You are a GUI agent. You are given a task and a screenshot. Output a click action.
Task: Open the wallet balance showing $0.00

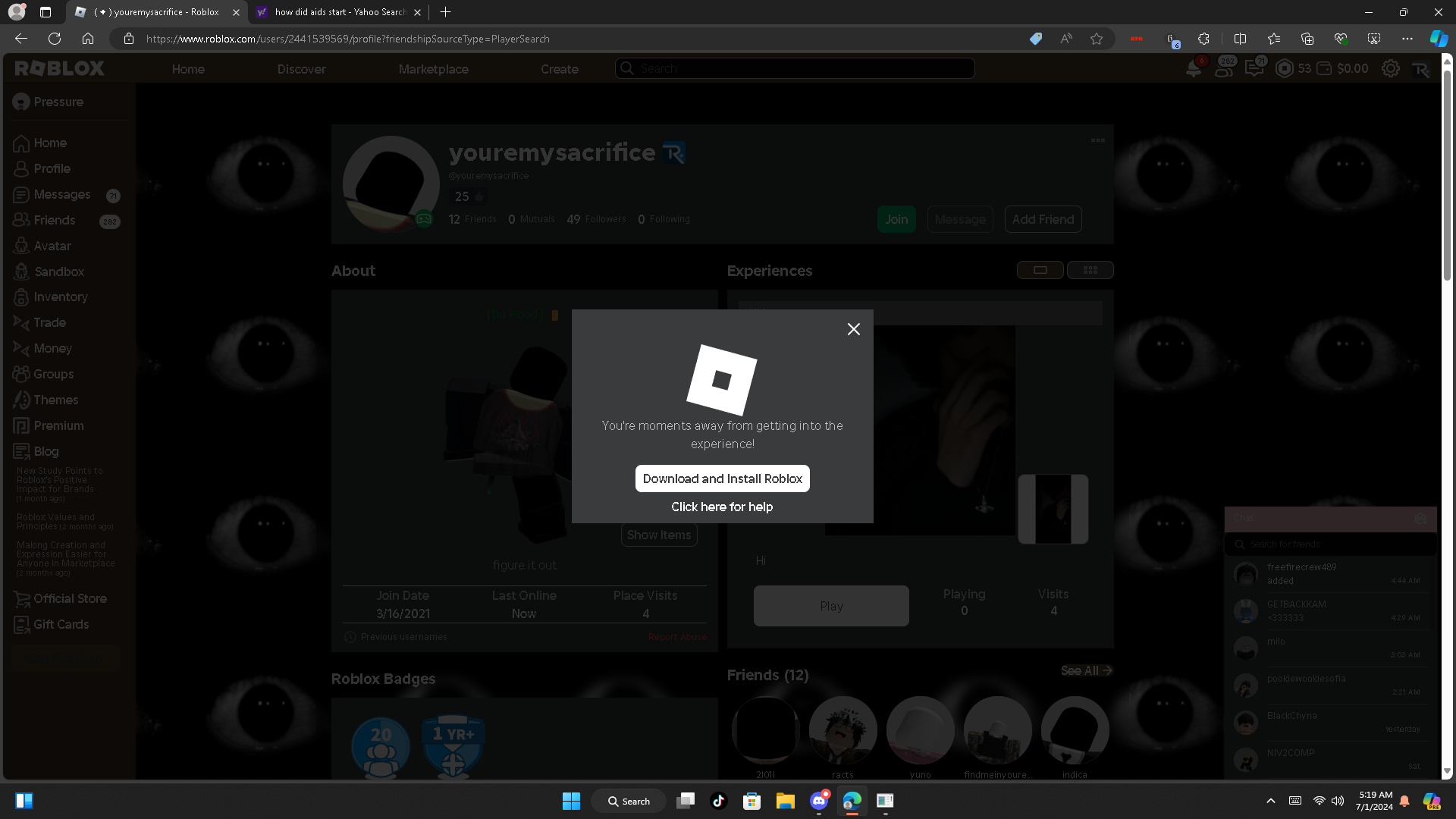1343,68
